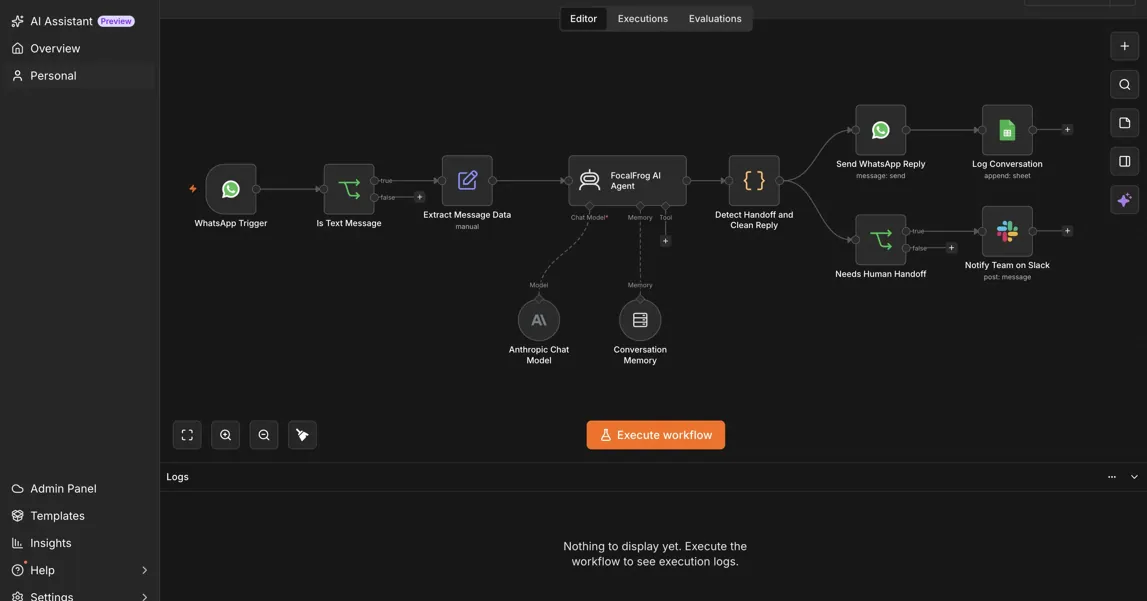Select the Extract Message Data node
This screenshot has height=601, width=1147.
tap(467, 180)
